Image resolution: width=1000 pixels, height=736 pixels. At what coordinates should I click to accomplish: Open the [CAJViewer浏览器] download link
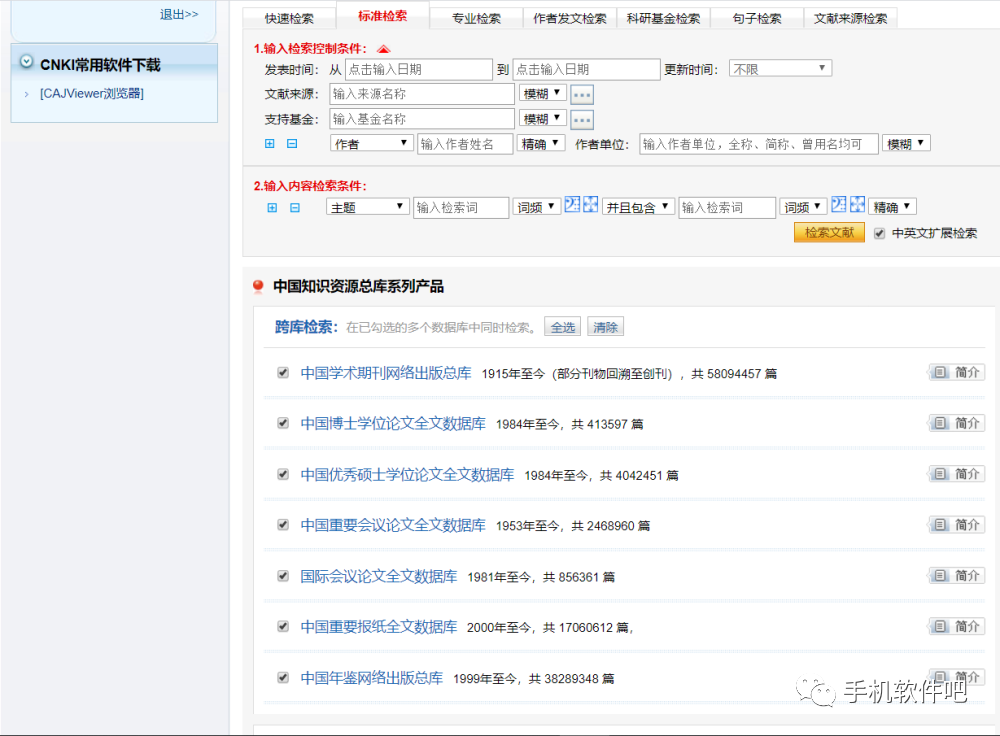(92, 94)
